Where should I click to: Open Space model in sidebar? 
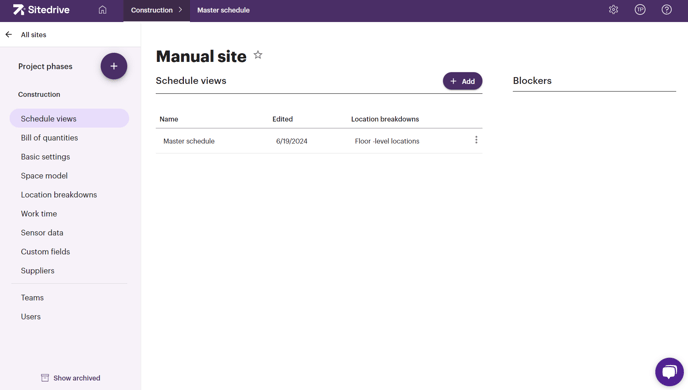44,176
